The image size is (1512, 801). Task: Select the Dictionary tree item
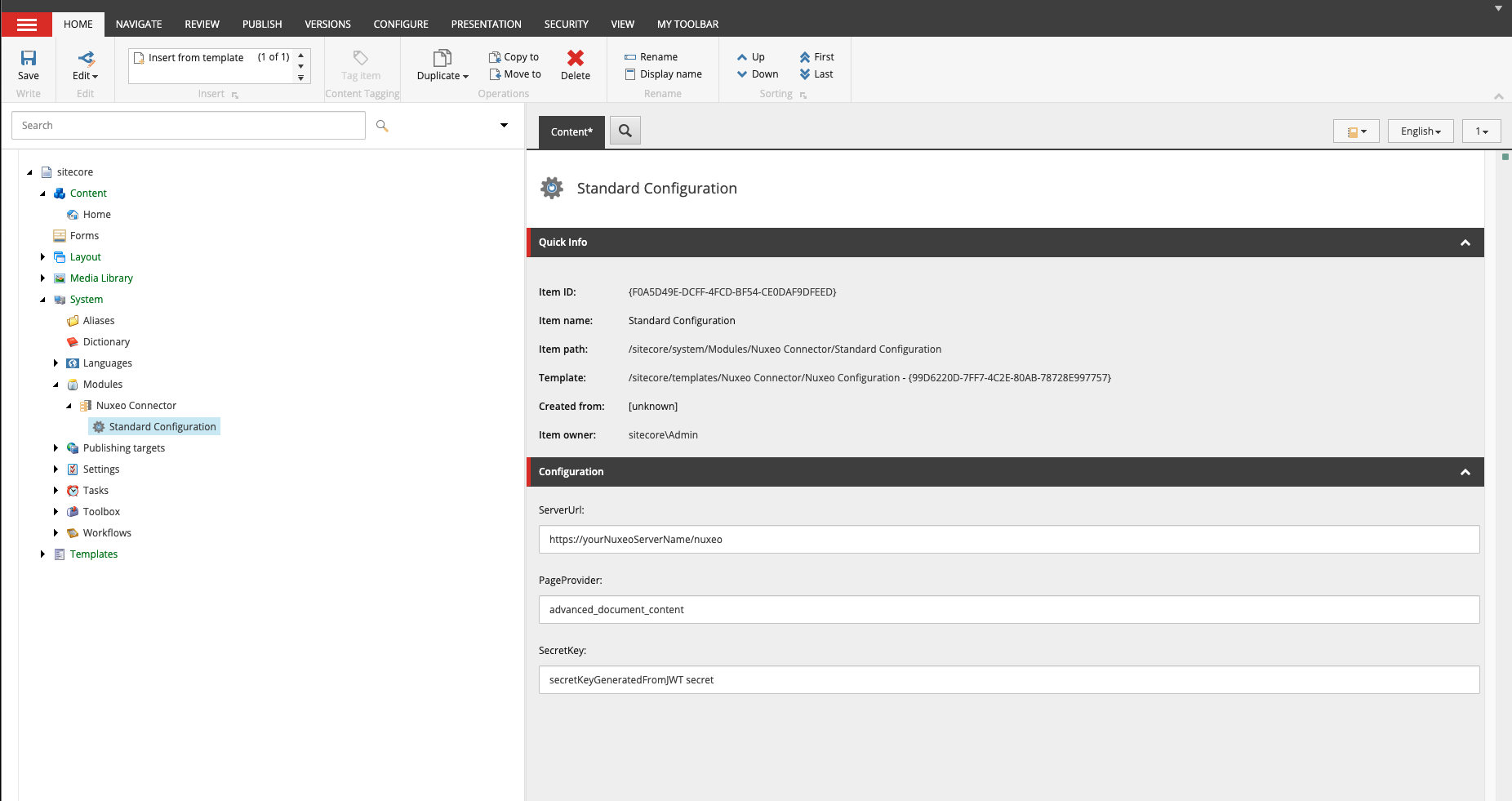coord(106,342)
